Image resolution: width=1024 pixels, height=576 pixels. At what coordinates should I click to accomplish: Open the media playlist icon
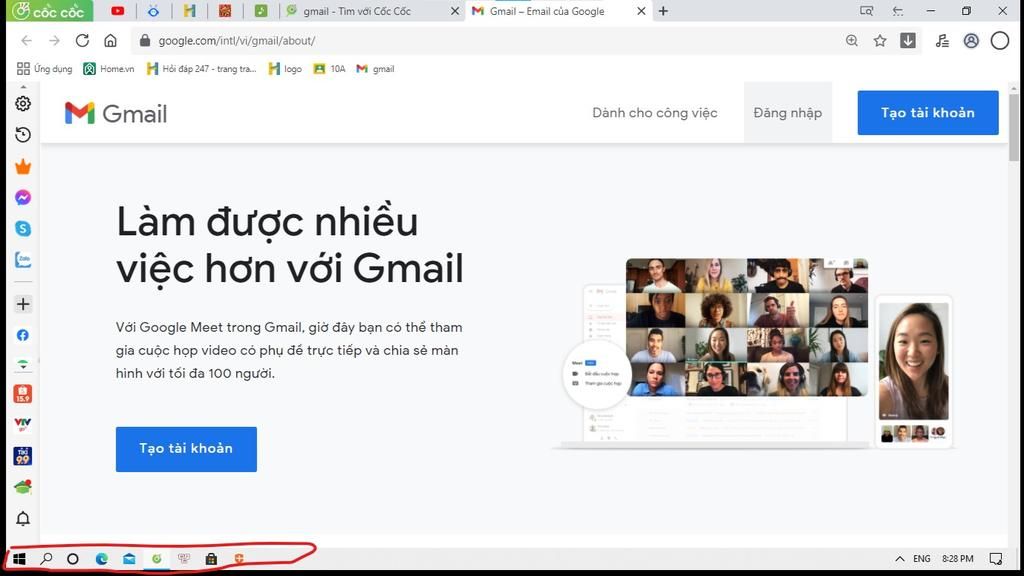(x=942, y=40)
